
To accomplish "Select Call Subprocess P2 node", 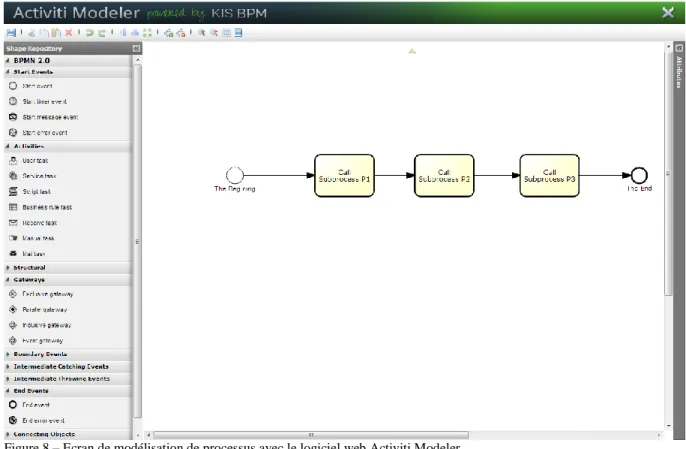I will tap(444, 175).
